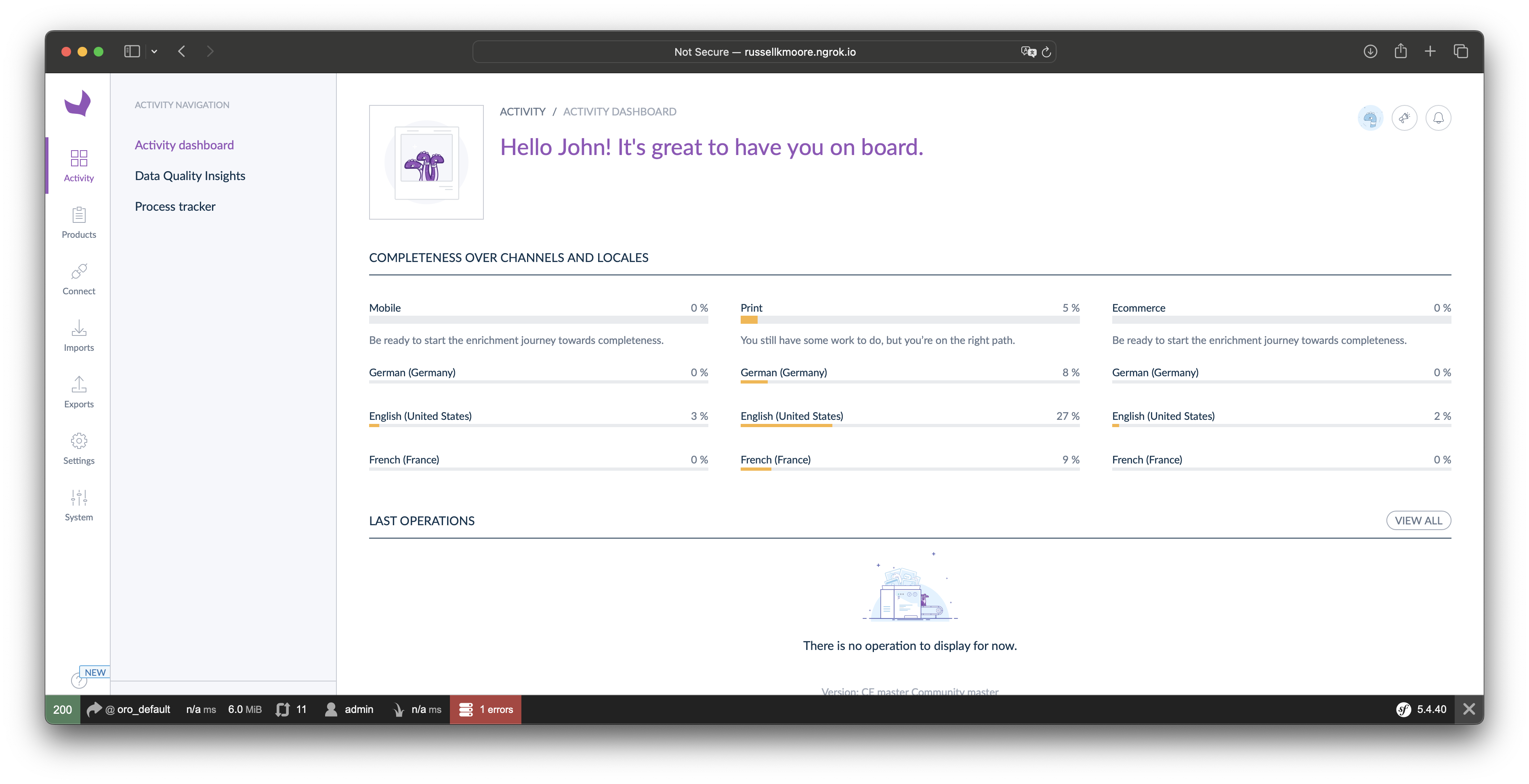Open the notifications bell
This screenshot has height=784, width=1529.
tap(1438, 118)
